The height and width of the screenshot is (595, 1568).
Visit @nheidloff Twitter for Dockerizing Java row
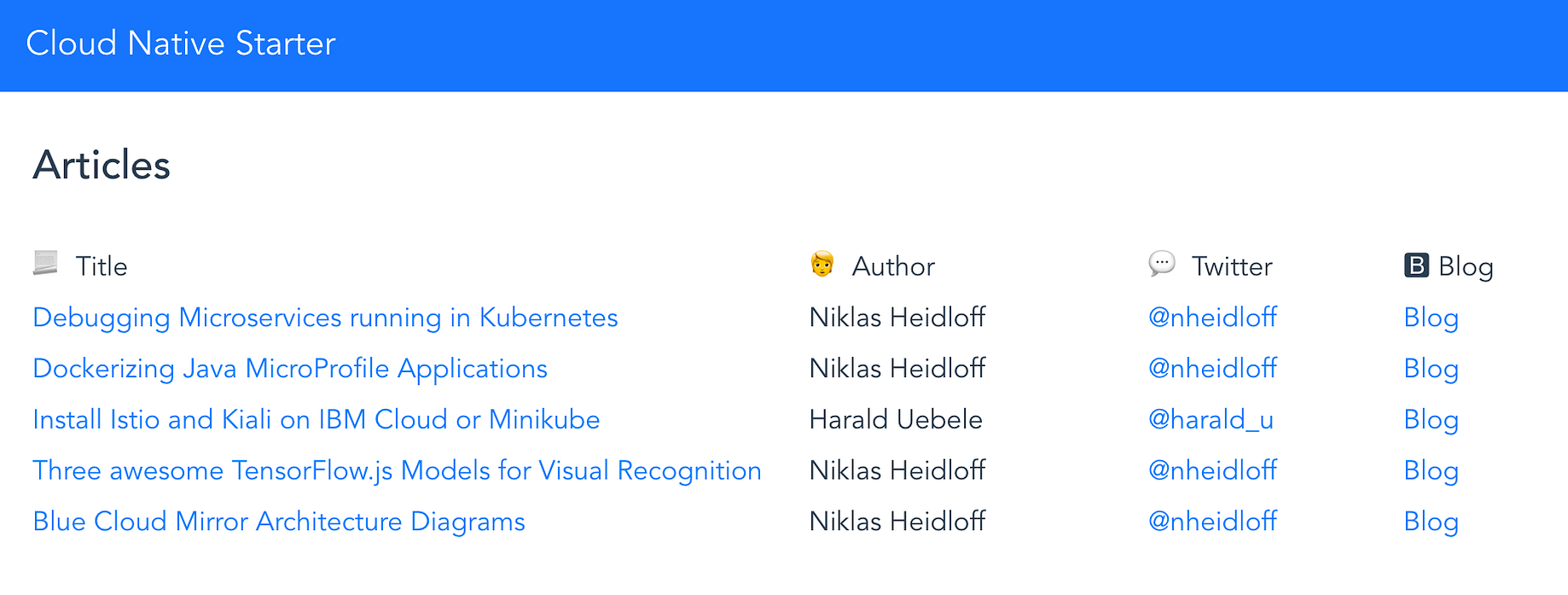[x=1212, y=369]
